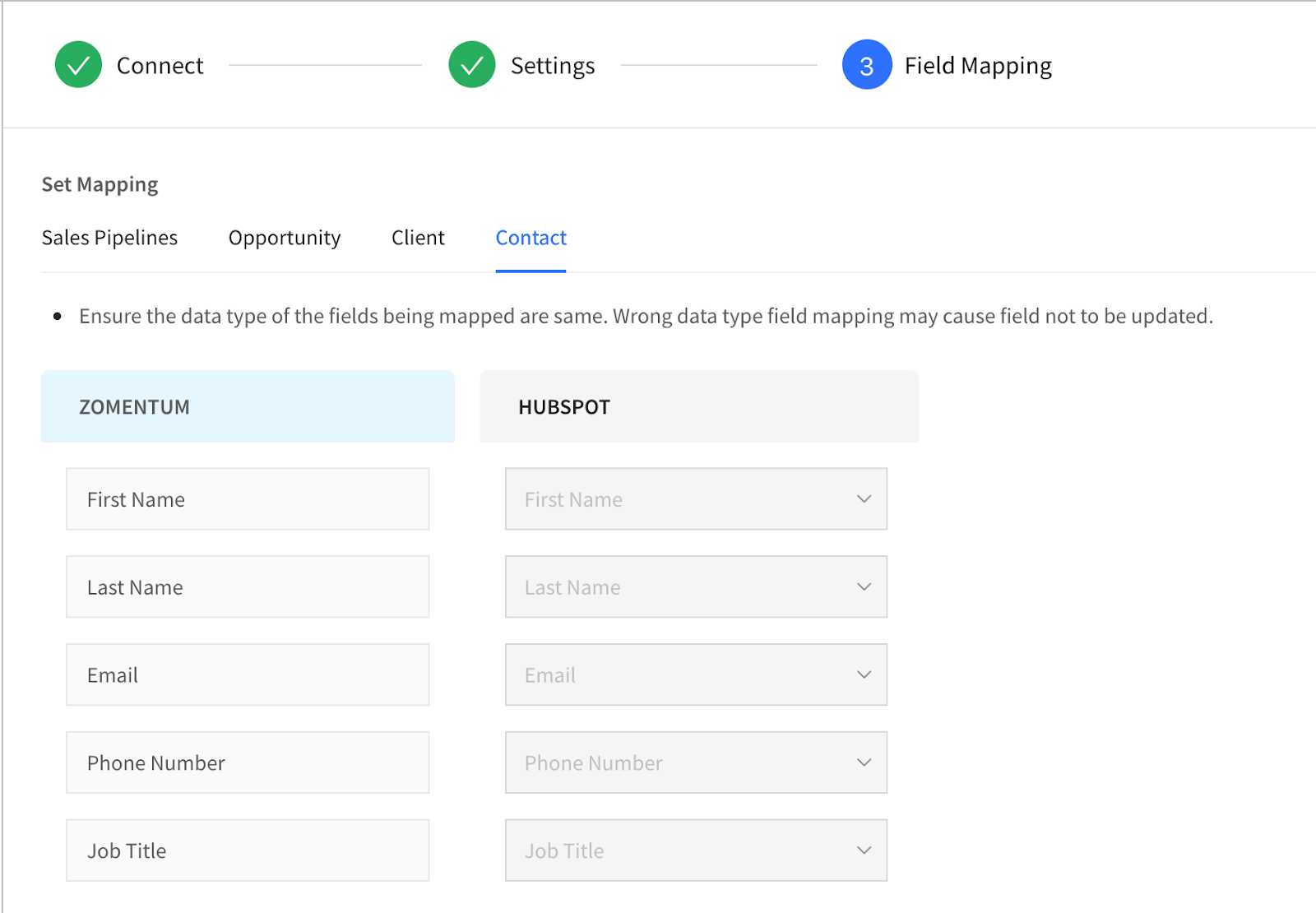Select the Field Mapping step label
The image size is (1316, 913).
978,66
